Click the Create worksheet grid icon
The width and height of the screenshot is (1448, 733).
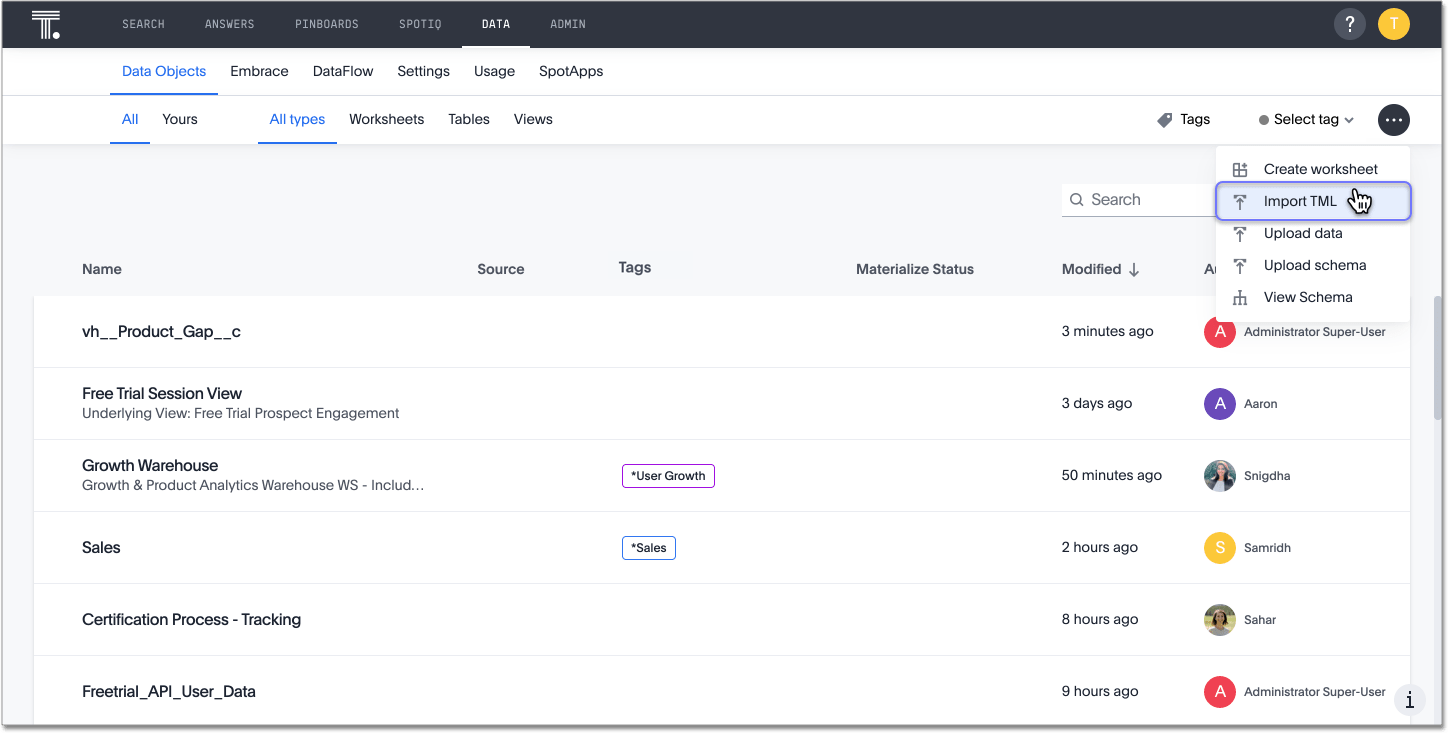coord(1240,169)
